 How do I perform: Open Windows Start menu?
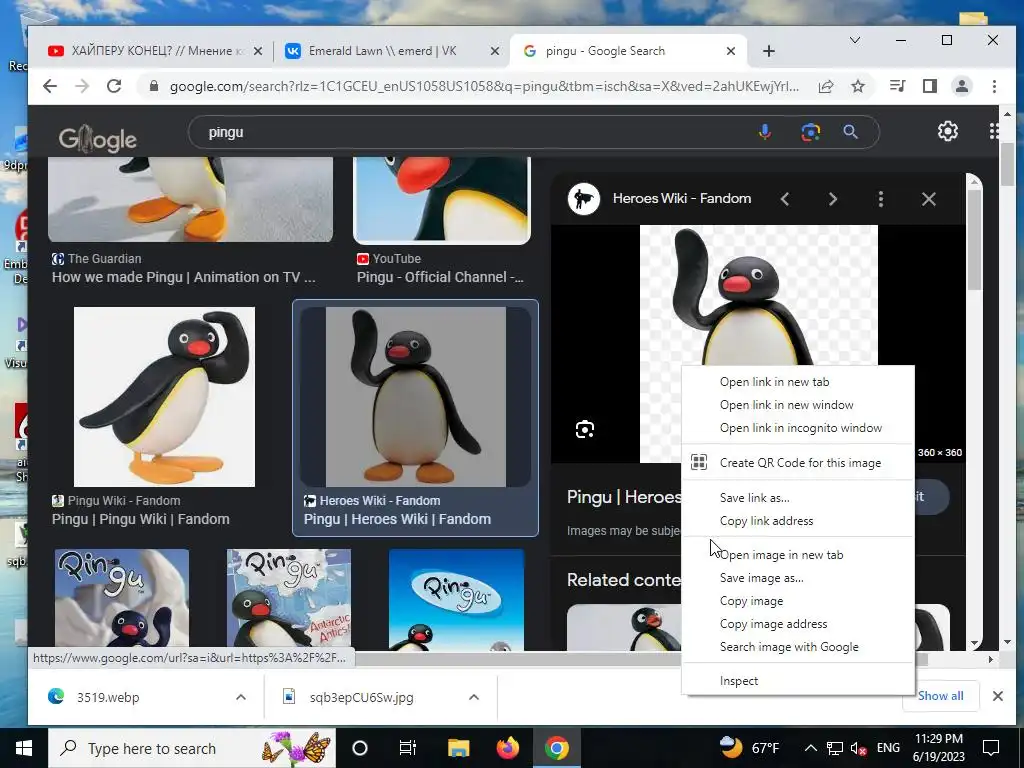[x=24, y=748]
